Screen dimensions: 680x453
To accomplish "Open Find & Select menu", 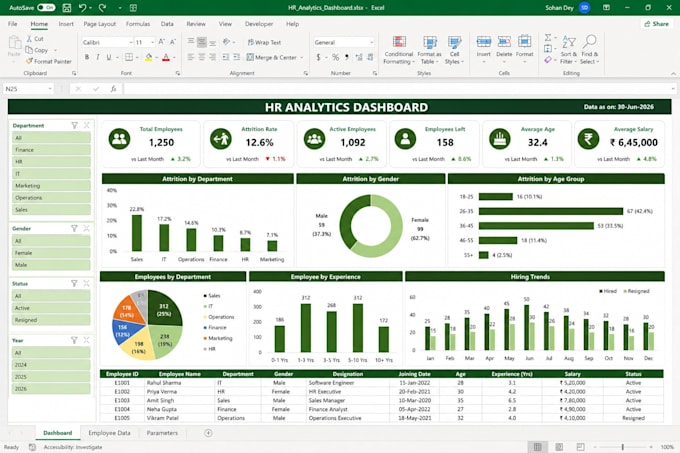I will click(x=589, y=50).
